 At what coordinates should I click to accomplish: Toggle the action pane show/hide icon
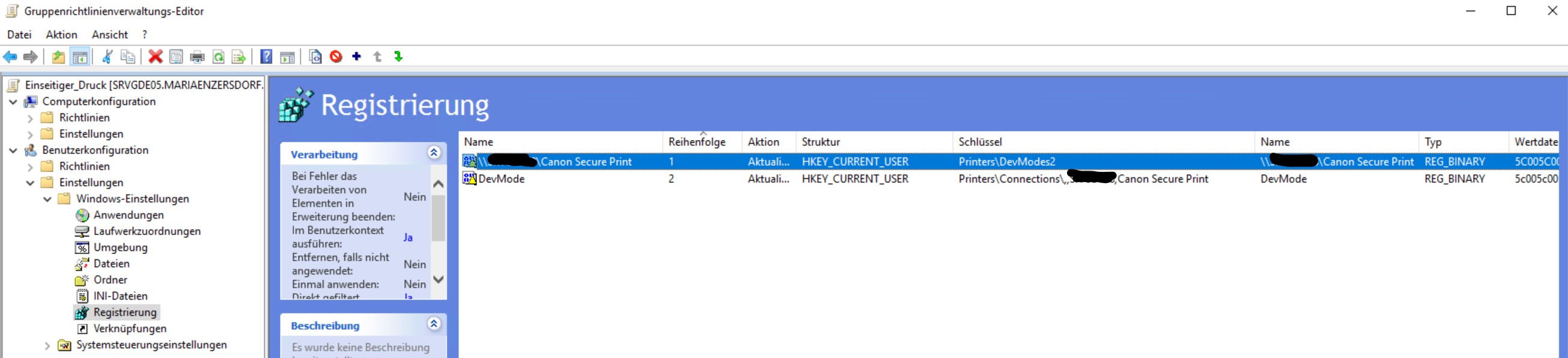click(287, 57)
